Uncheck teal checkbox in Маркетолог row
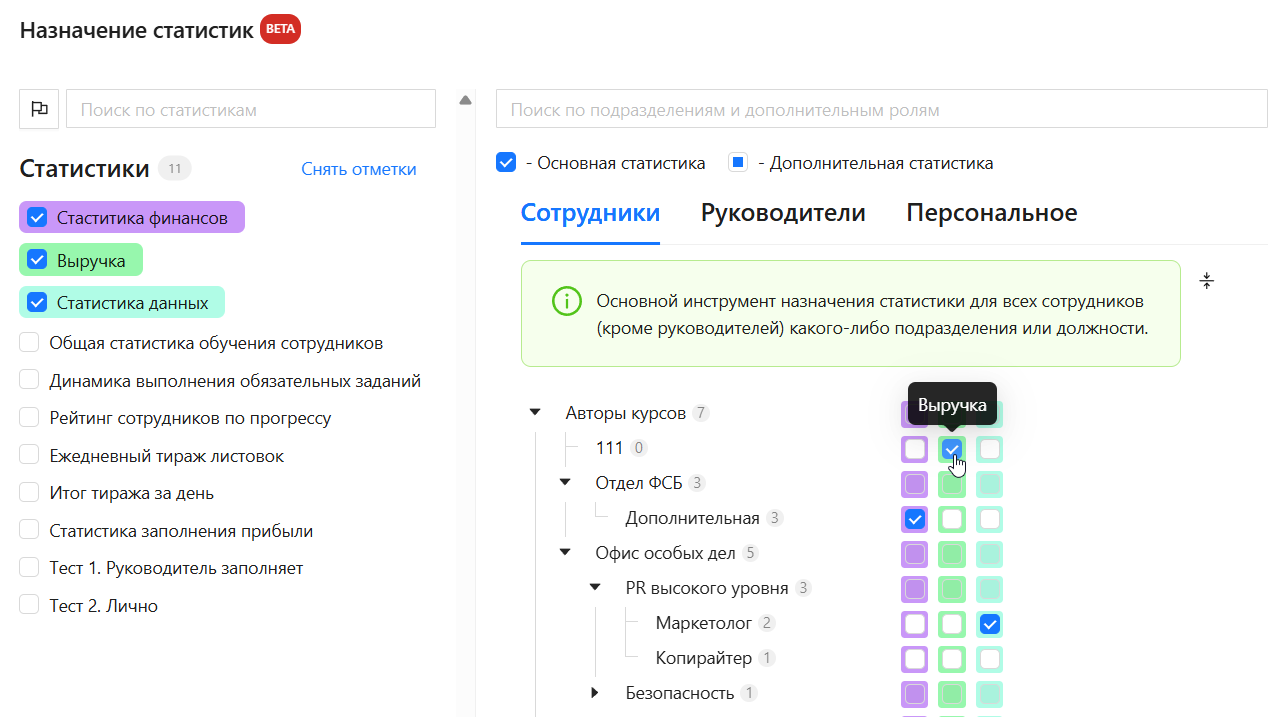The height and width of the screenshot is (717, 1287). tap(990, 625)
